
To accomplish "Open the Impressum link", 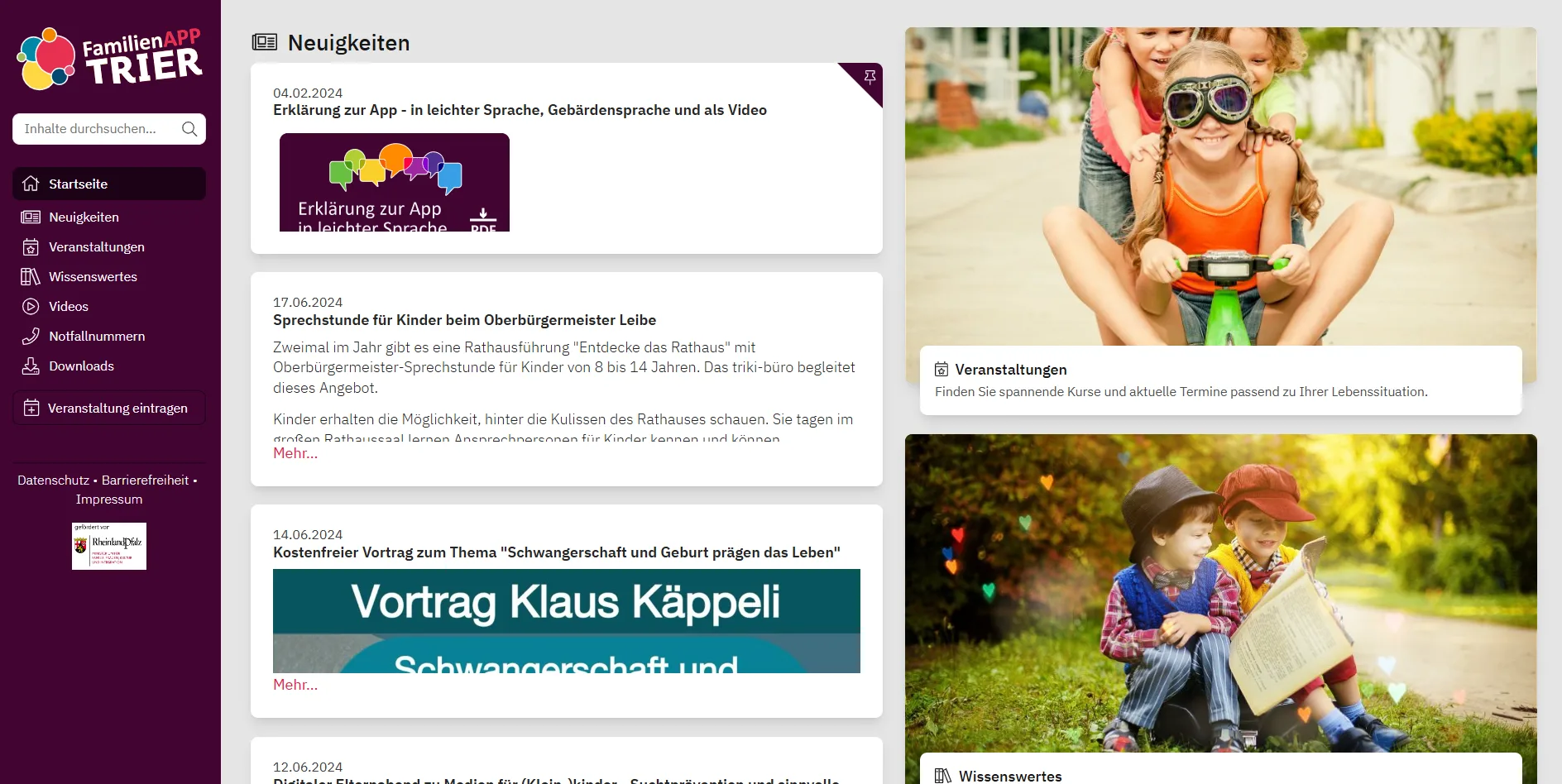I will tap(109, 500).
